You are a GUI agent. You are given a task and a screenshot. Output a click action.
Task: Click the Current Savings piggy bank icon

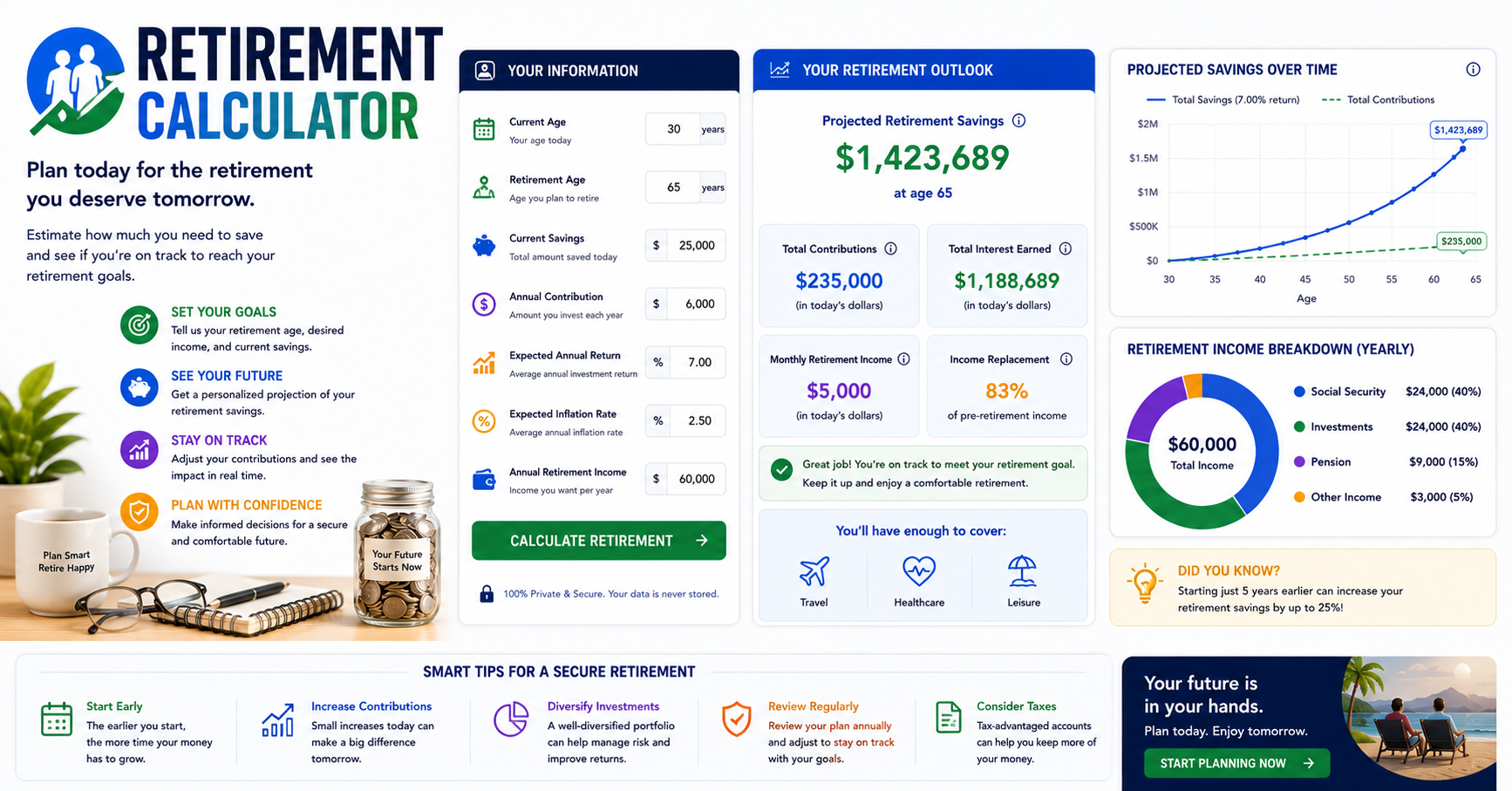484,246
